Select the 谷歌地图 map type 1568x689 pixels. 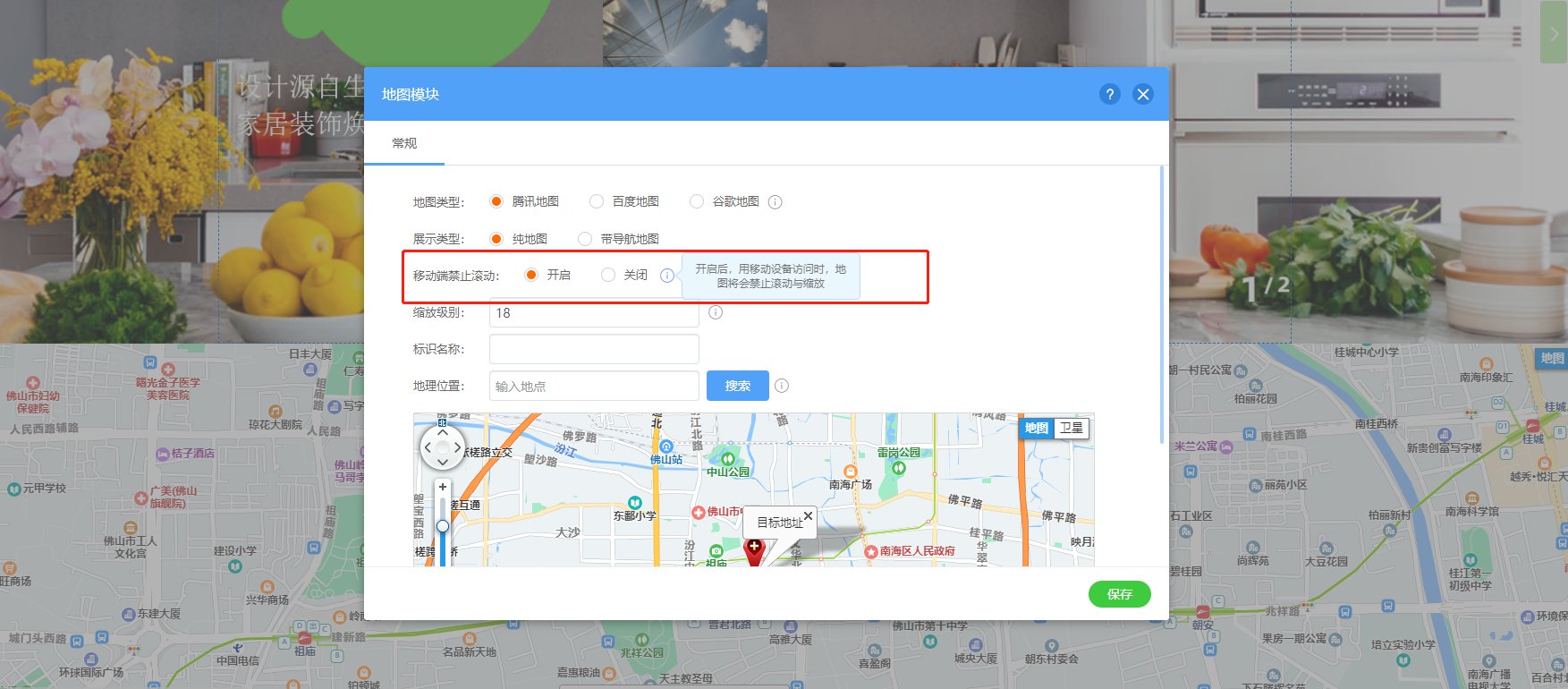697,201
